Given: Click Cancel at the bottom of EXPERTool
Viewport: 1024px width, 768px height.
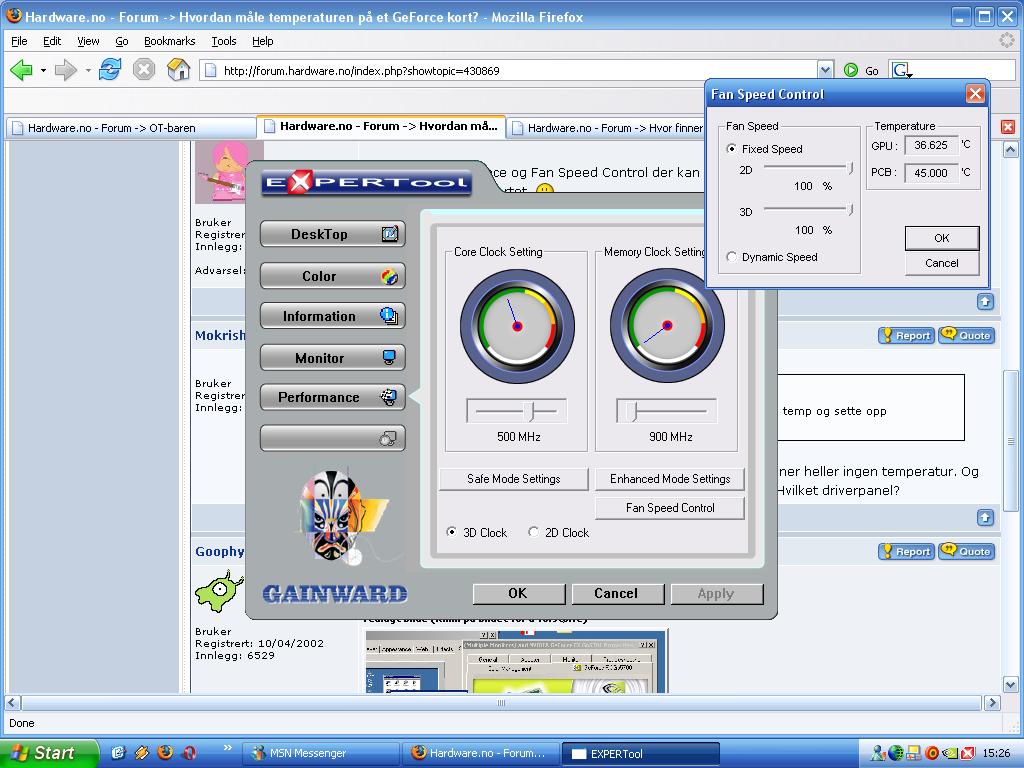Looking at the screenshot, I should [x=616, y=593].
